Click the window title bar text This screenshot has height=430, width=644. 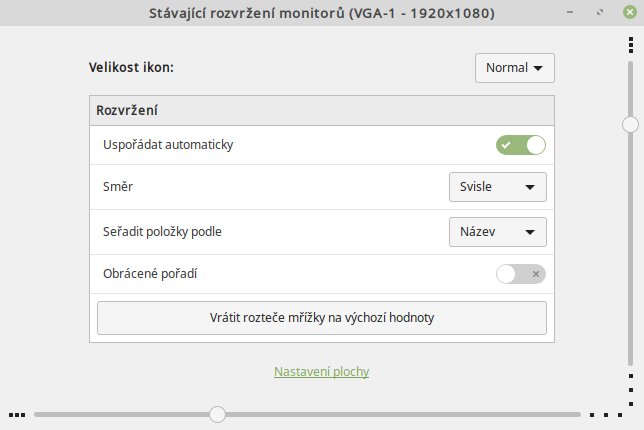(x=322, y=13)
